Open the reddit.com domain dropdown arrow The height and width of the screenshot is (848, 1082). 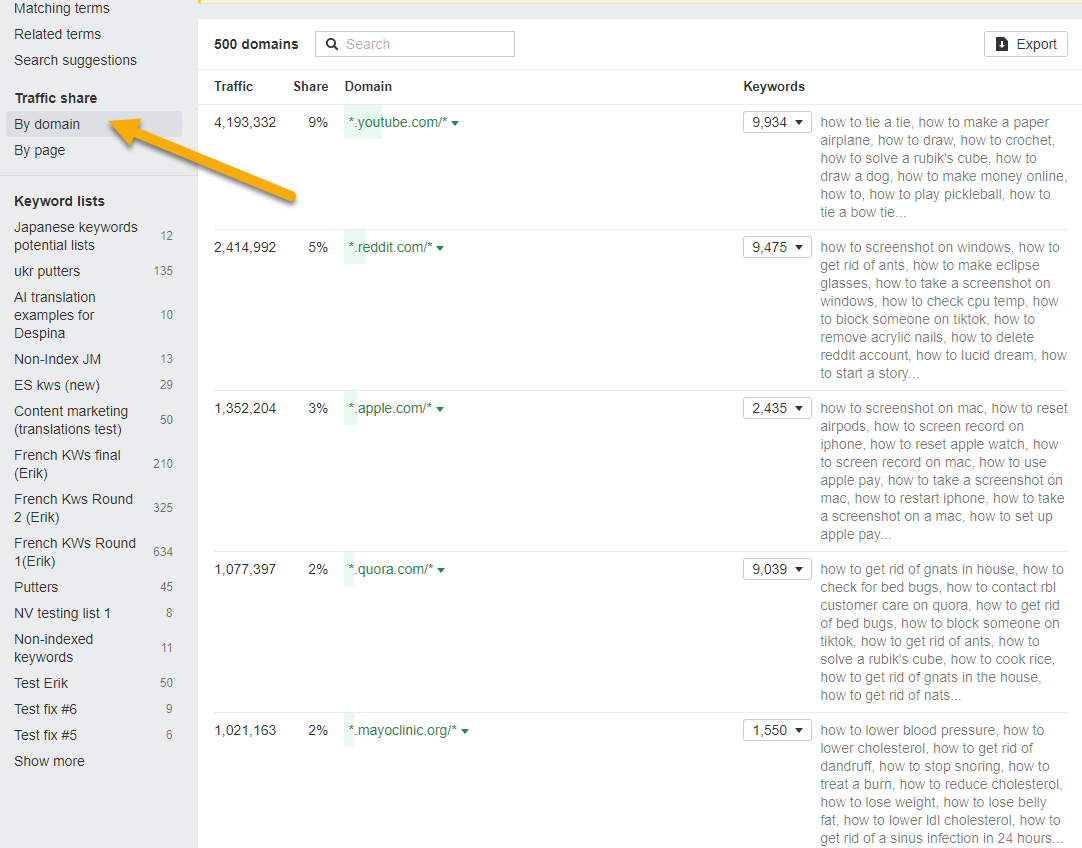point(440,248)
